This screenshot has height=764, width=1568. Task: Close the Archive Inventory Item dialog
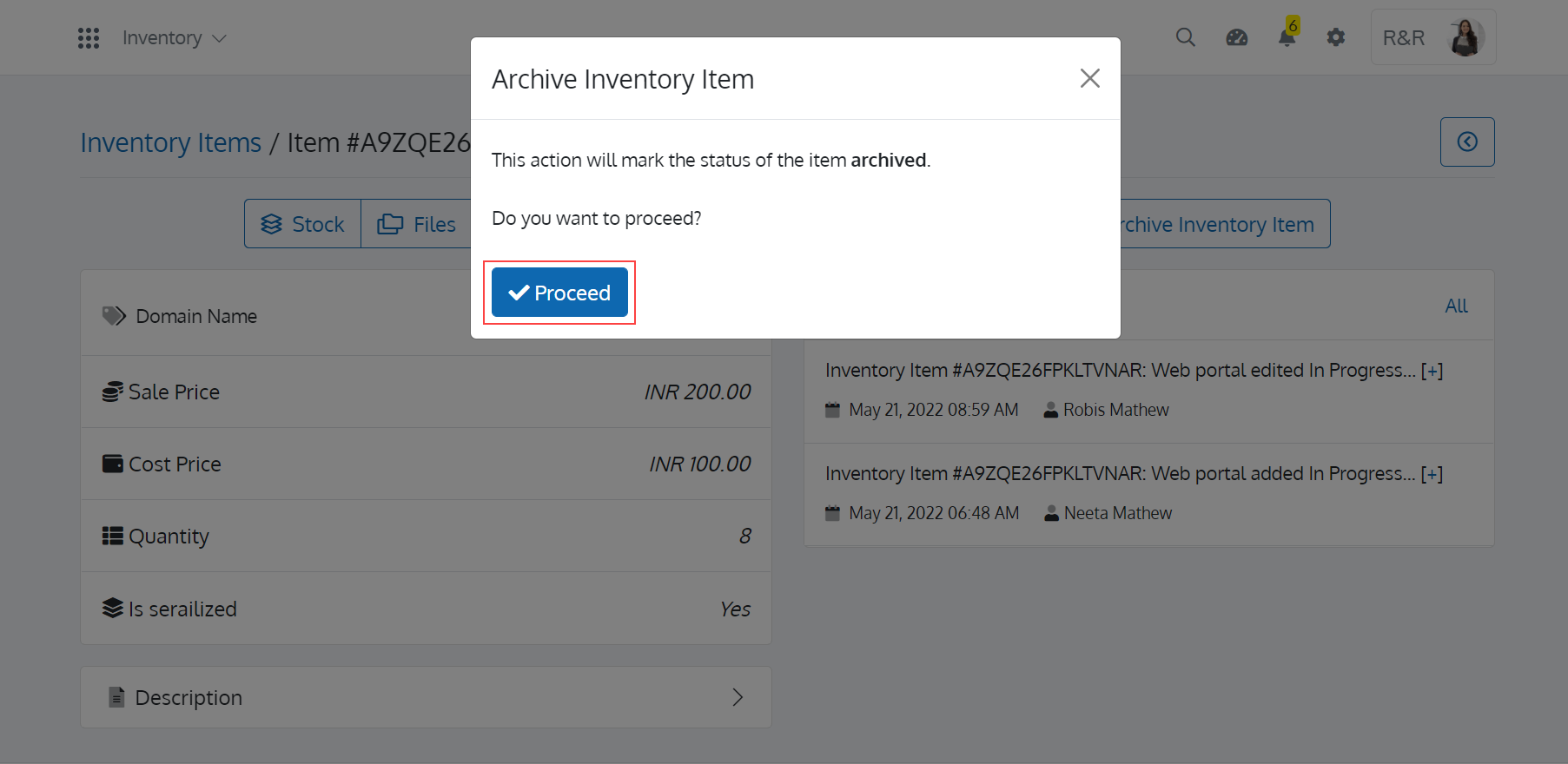[x=1090, y=78]
